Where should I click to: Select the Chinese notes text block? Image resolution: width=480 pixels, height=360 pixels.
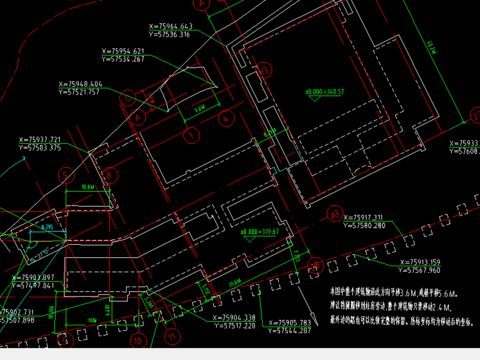[401, 307]
